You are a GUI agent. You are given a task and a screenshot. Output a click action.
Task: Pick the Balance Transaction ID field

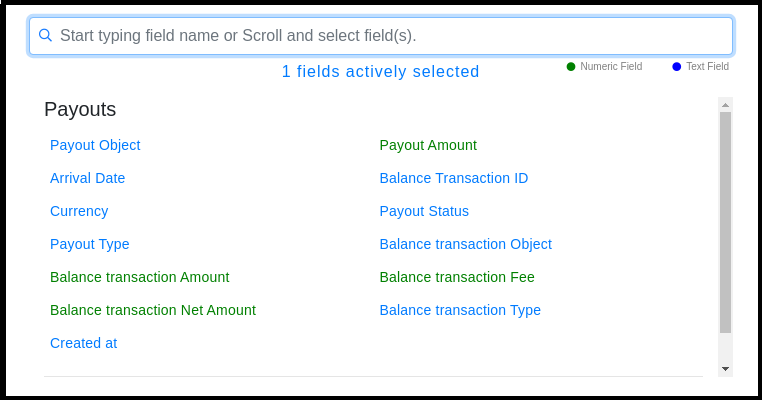(x=453, y=178)
